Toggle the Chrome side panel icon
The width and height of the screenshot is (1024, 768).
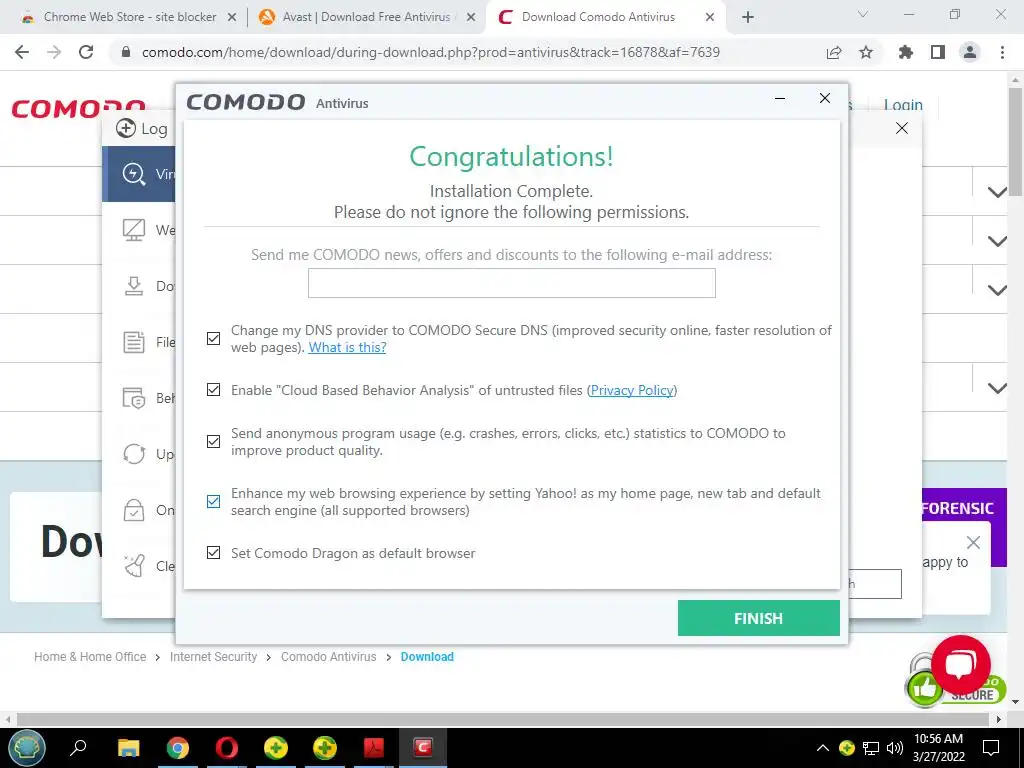coord(938,52)
